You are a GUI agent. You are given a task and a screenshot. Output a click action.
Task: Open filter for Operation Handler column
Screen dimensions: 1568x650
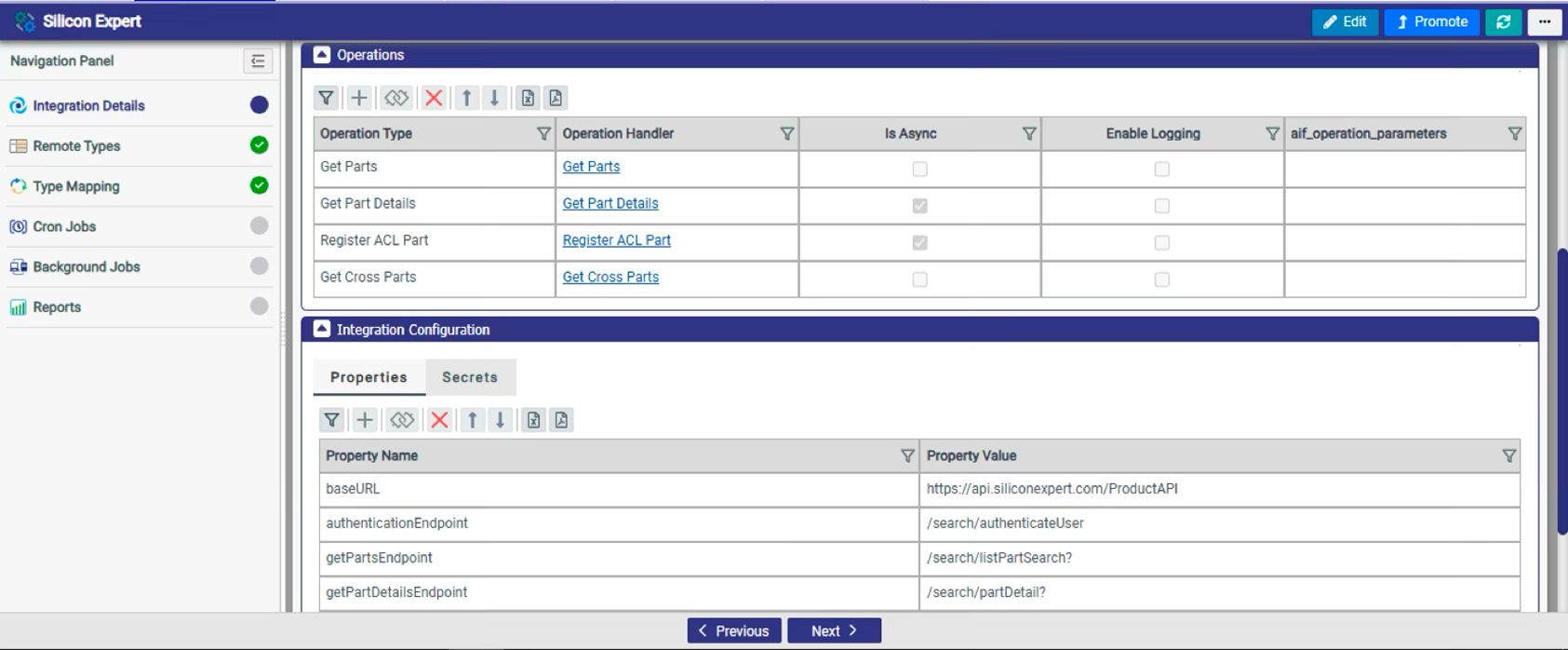[x=787, y=134]
